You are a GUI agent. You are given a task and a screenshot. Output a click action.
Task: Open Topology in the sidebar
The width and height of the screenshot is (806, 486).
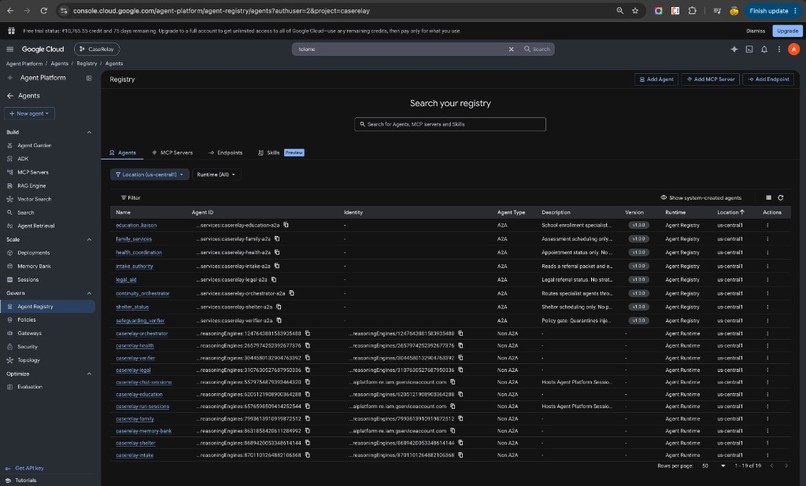click(28, 361)
